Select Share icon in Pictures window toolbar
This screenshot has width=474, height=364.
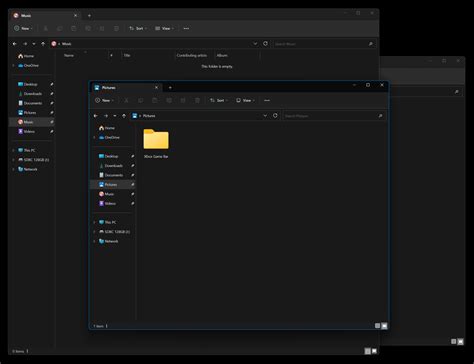[x=183, y=100]
